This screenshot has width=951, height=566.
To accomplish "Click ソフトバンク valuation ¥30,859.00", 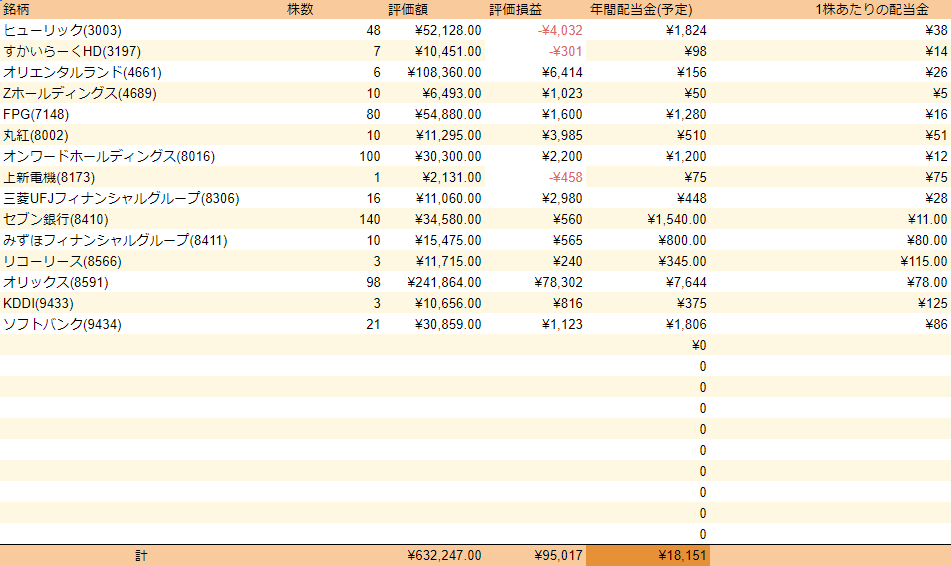I will 448,325.
